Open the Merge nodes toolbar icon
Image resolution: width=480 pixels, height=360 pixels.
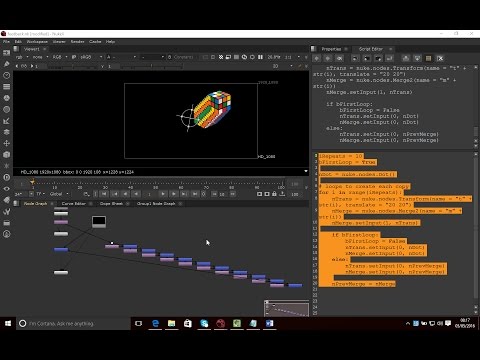click(x=6, y=132)
